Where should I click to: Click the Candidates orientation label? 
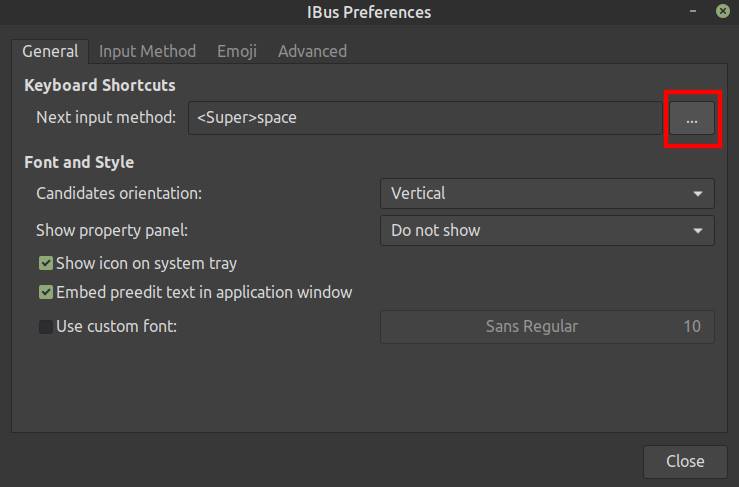click(x=116, y=193)
